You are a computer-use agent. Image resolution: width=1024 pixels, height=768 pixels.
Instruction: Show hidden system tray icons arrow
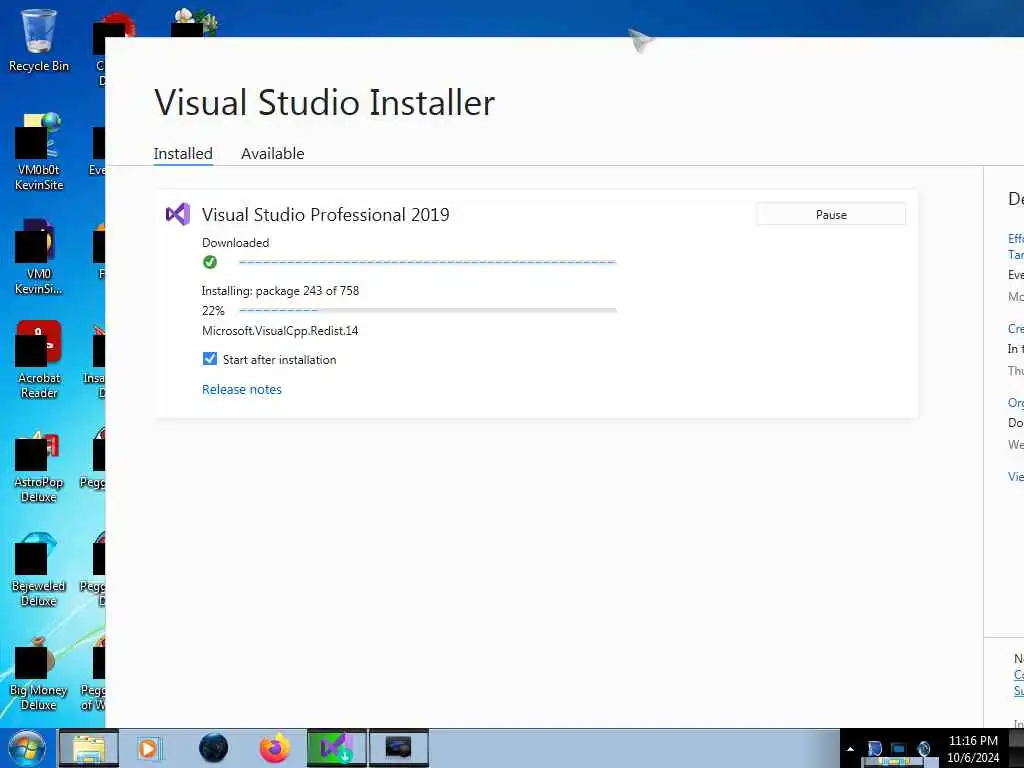click(850, 749)
